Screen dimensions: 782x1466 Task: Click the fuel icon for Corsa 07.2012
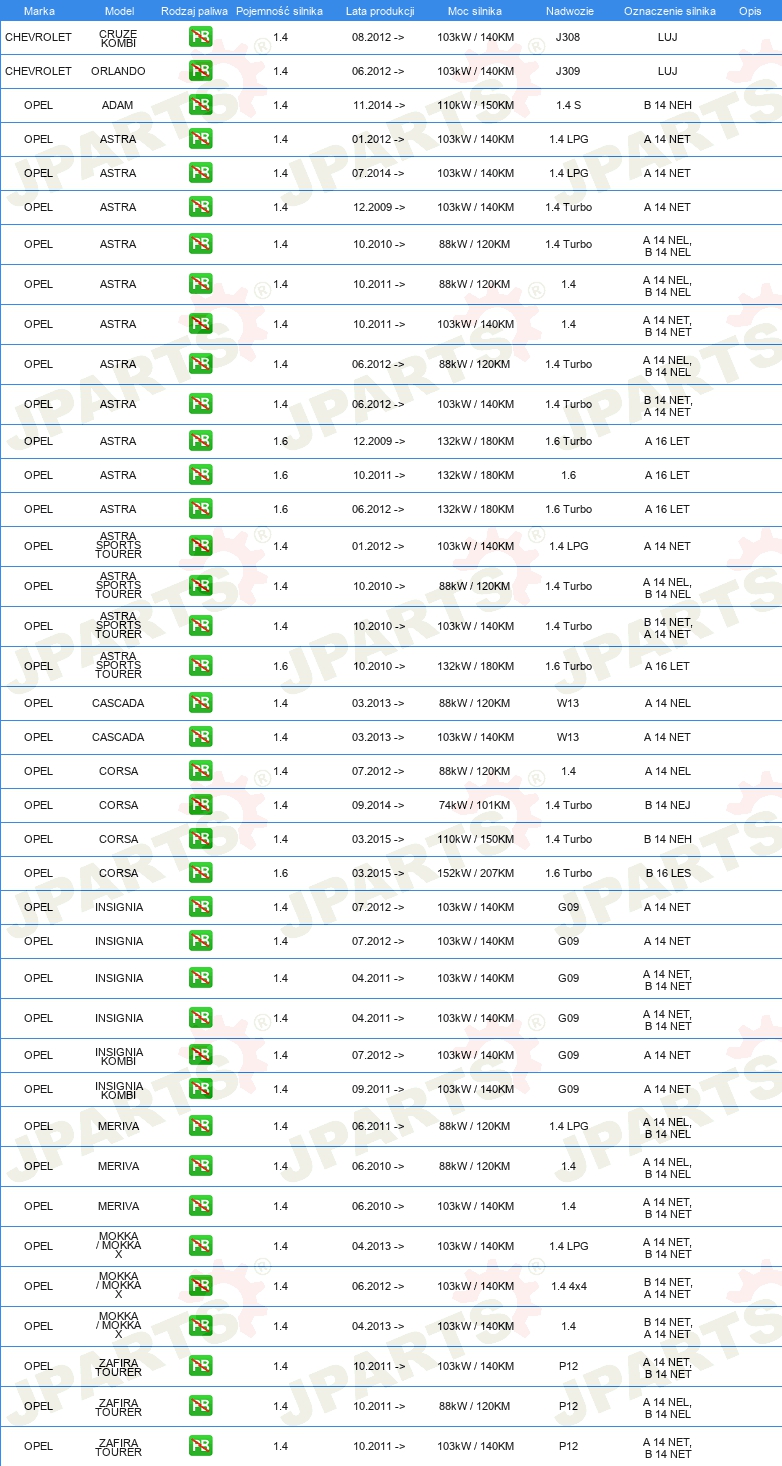200,771
